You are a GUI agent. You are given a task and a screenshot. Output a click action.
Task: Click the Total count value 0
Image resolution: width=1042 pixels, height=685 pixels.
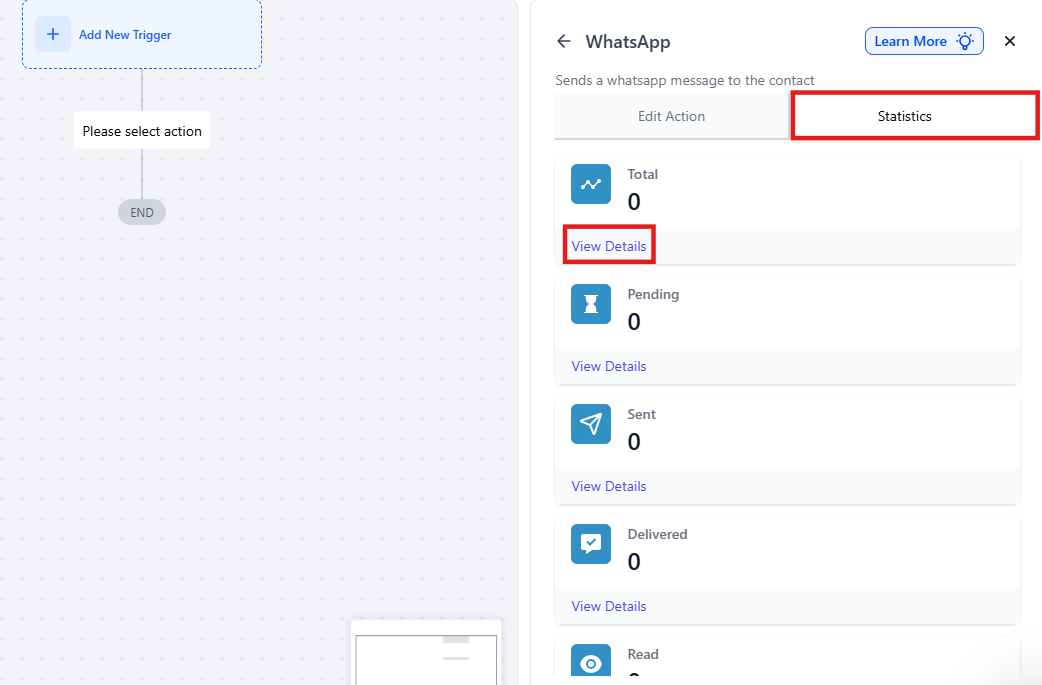[634, 202]
